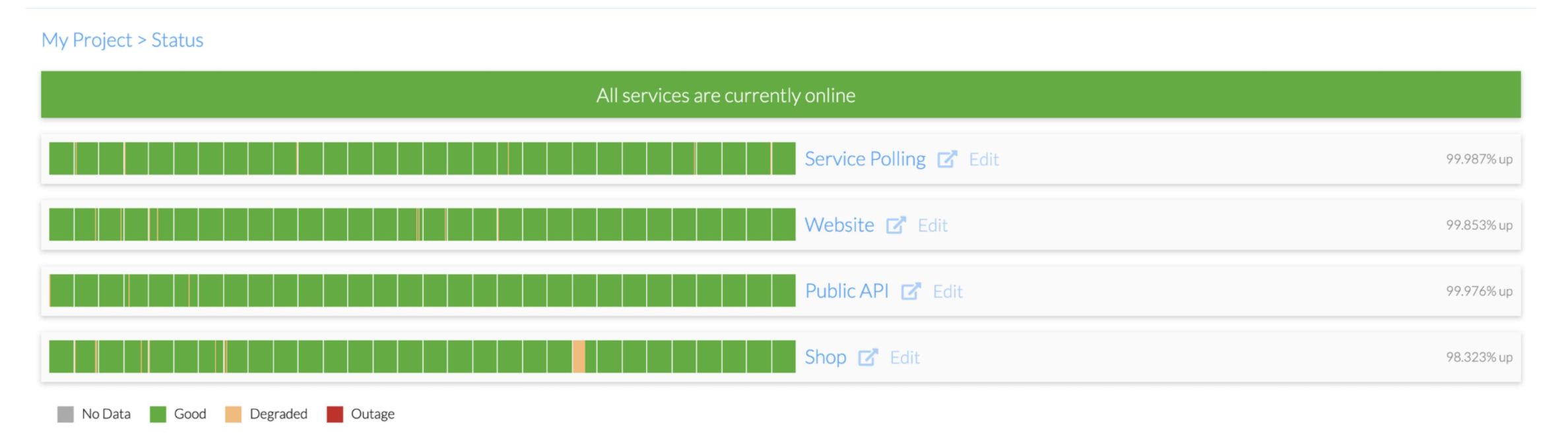Select the orange Degraded legend swatch
The height and width of the screenshot is (441, 1568).
coord(232,413)
